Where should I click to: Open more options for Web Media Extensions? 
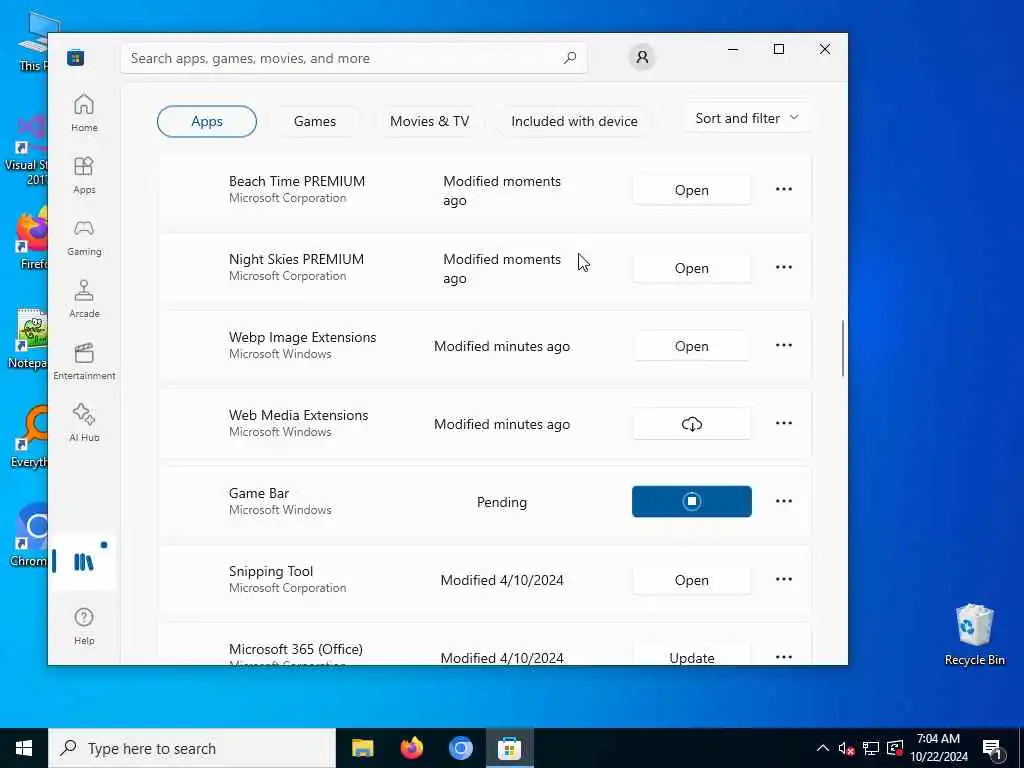pyautogui.click(x=784, y=423)
